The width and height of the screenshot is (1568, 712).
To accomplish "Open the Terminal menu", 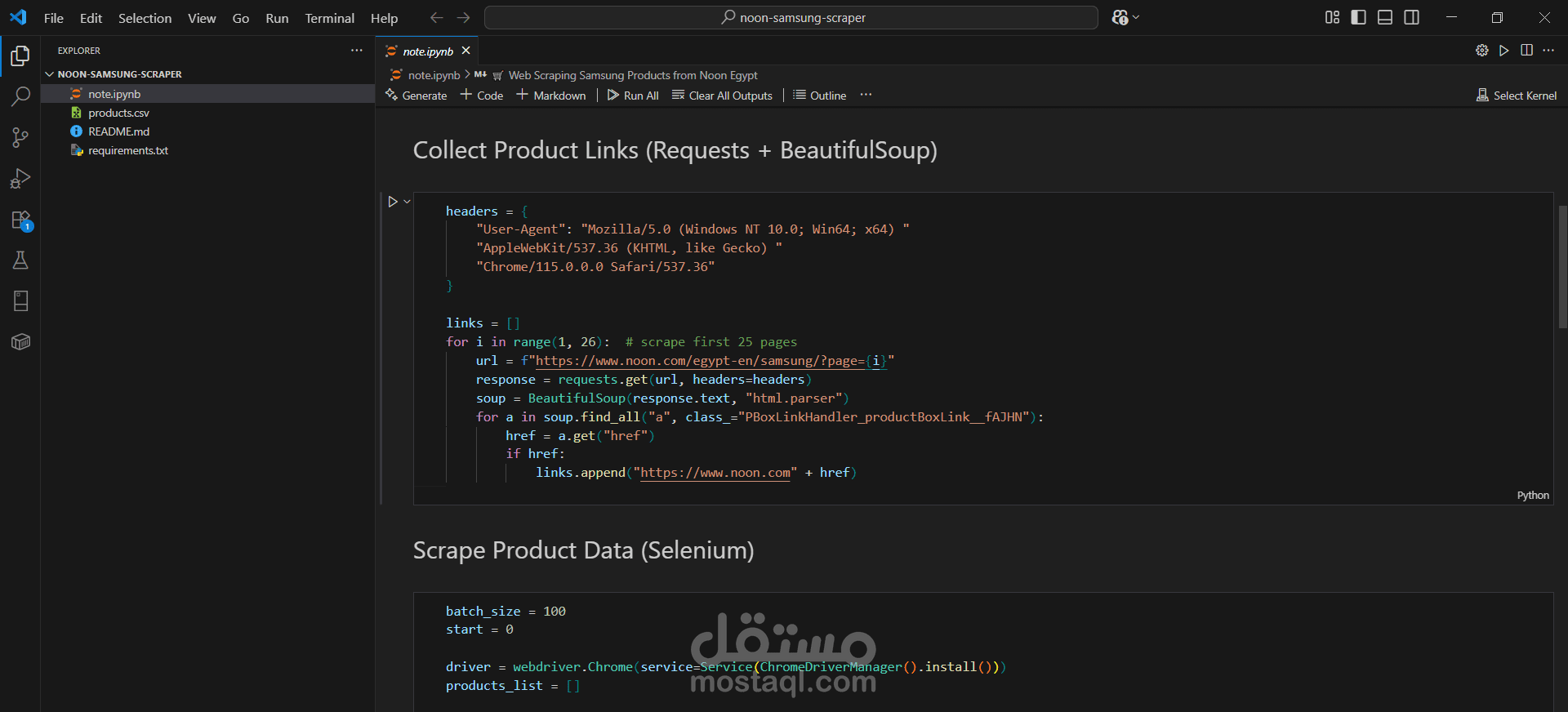I will click(x=330, y=18).
